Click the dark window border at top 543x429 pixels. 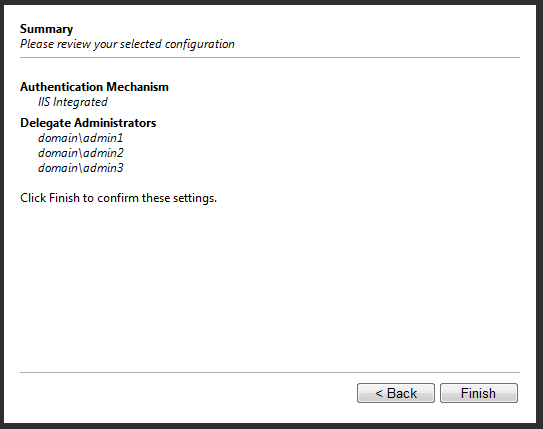click(272, 2)
